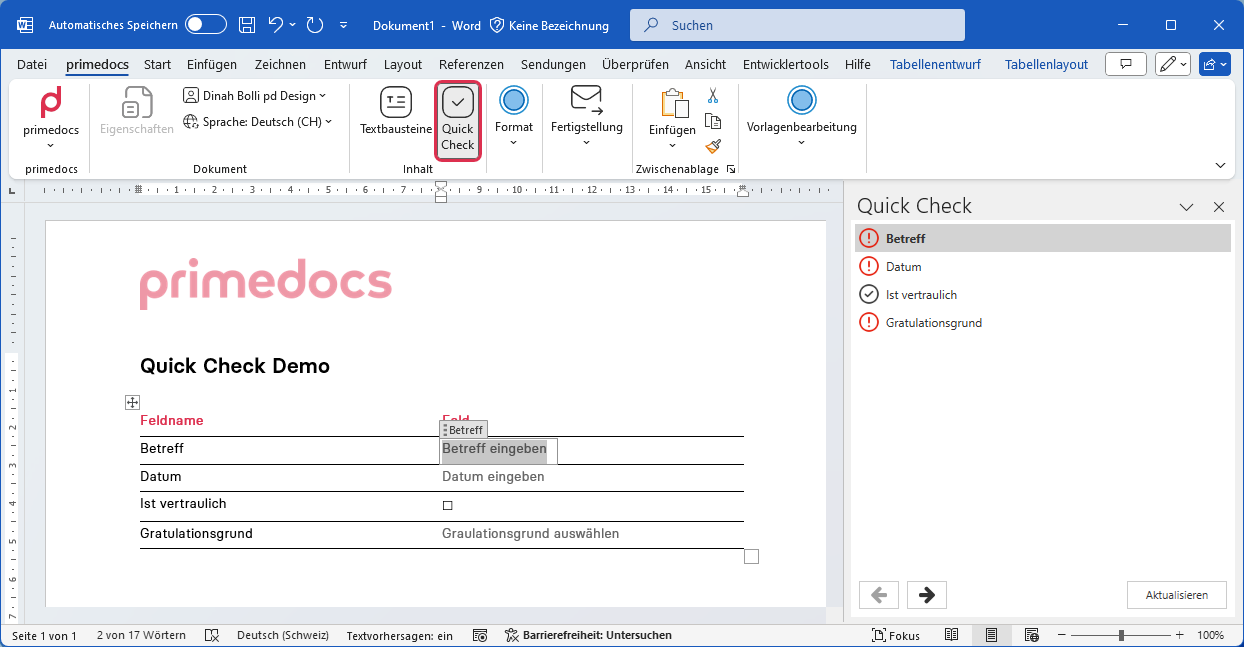Cut with the scissors icon
Viewport: 1244px width, 647px height.
pyautogui.click(x=713, y=96)
